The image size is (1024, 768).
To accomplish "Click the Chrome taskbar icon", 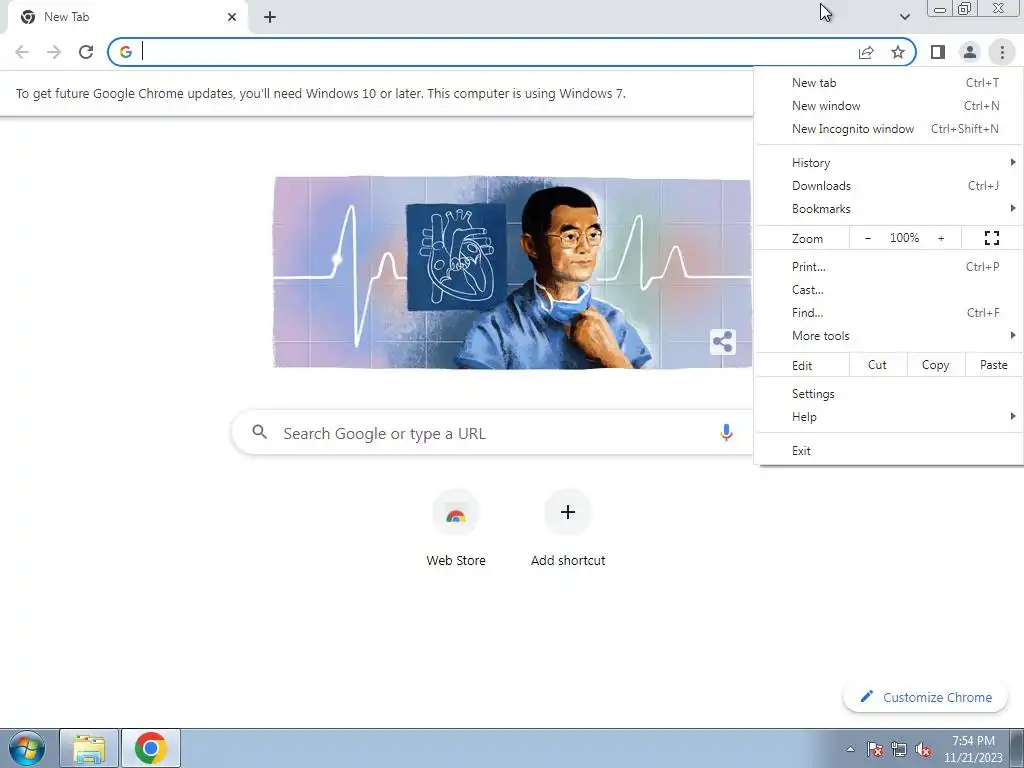I will click(x=151, y=748).
